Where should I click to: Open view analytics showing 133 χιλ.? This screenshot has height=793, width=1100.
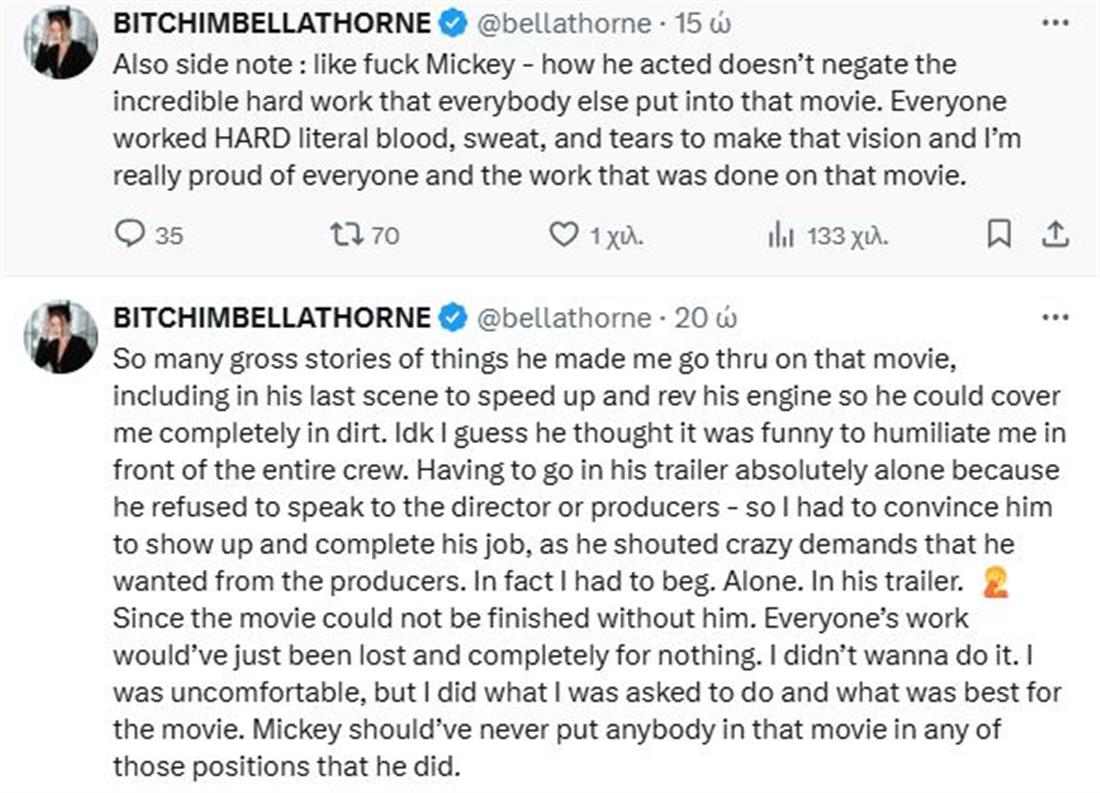point(781,235)
